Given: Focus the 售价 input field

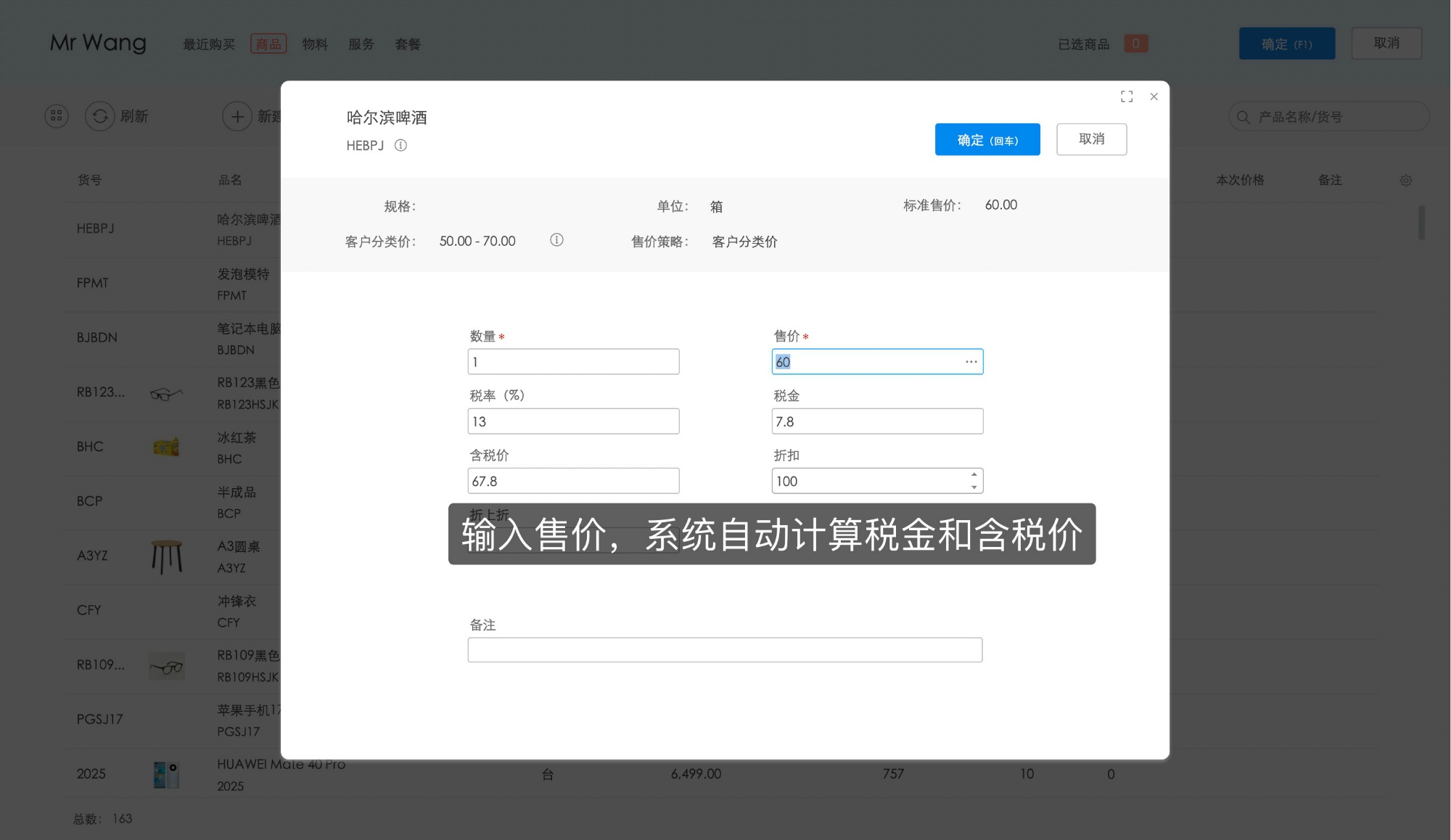Looking at the screenshot, I should 877,361.
